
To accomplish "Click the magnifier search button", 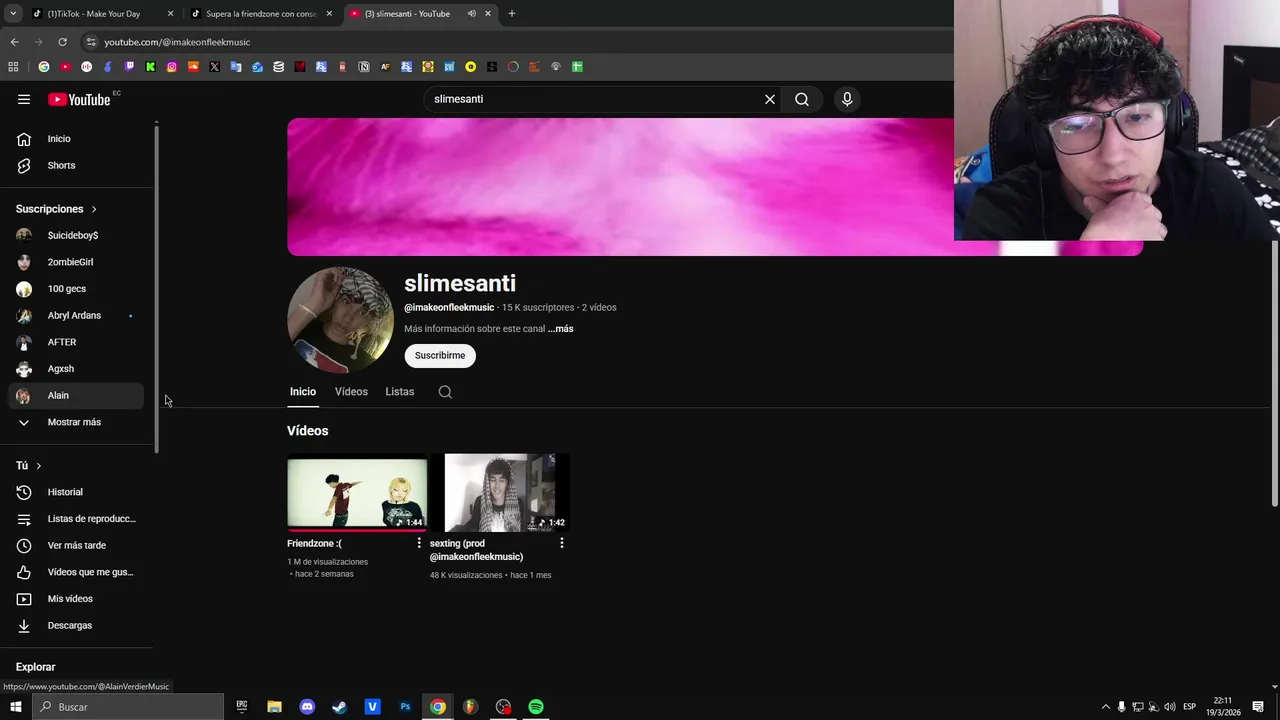I will click(x=802, y=99).
